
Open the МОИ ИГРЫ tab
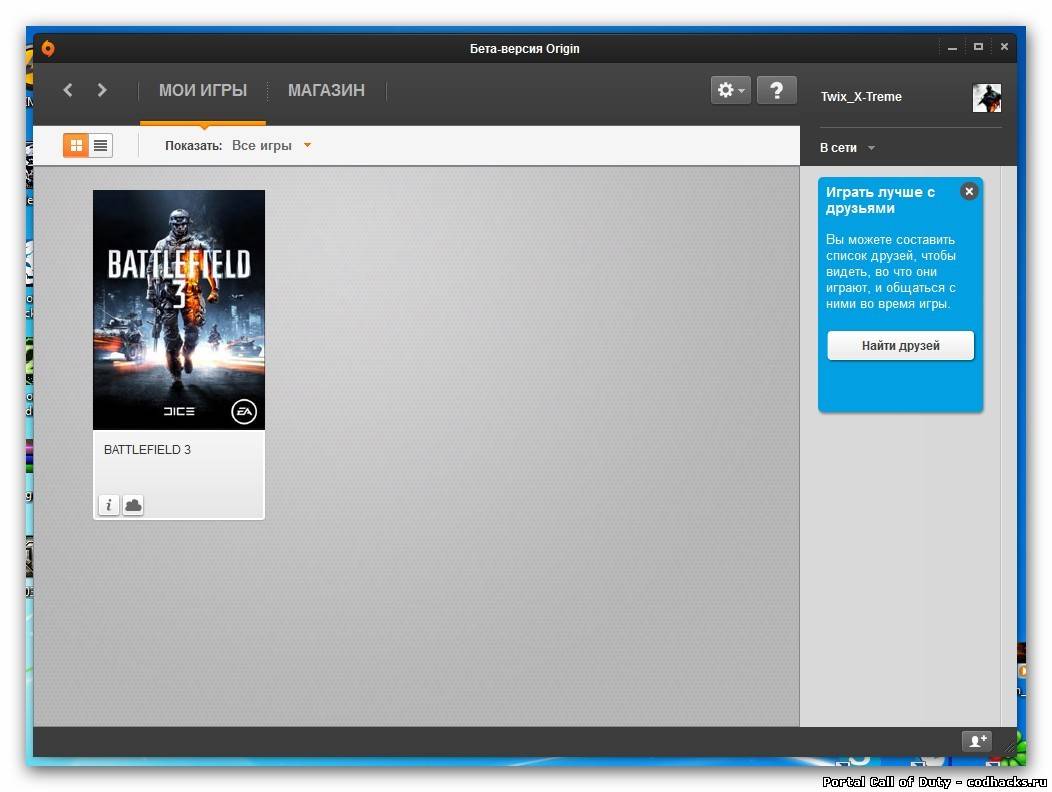(x=203, y=91)
